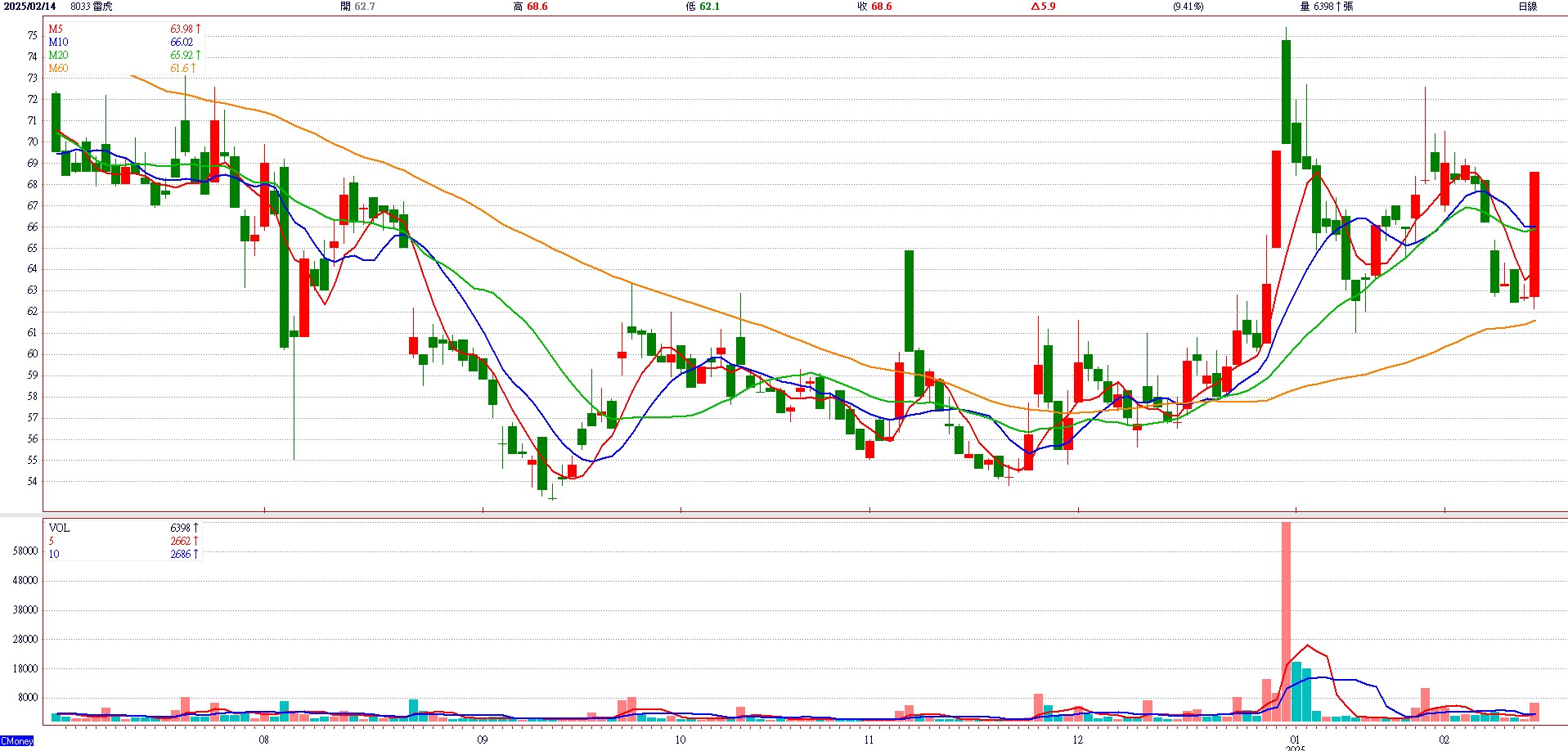Click the volume readout 量 6398 張
The height and width of the screenshot is (751, 1568).
[x=1326, y=7]
